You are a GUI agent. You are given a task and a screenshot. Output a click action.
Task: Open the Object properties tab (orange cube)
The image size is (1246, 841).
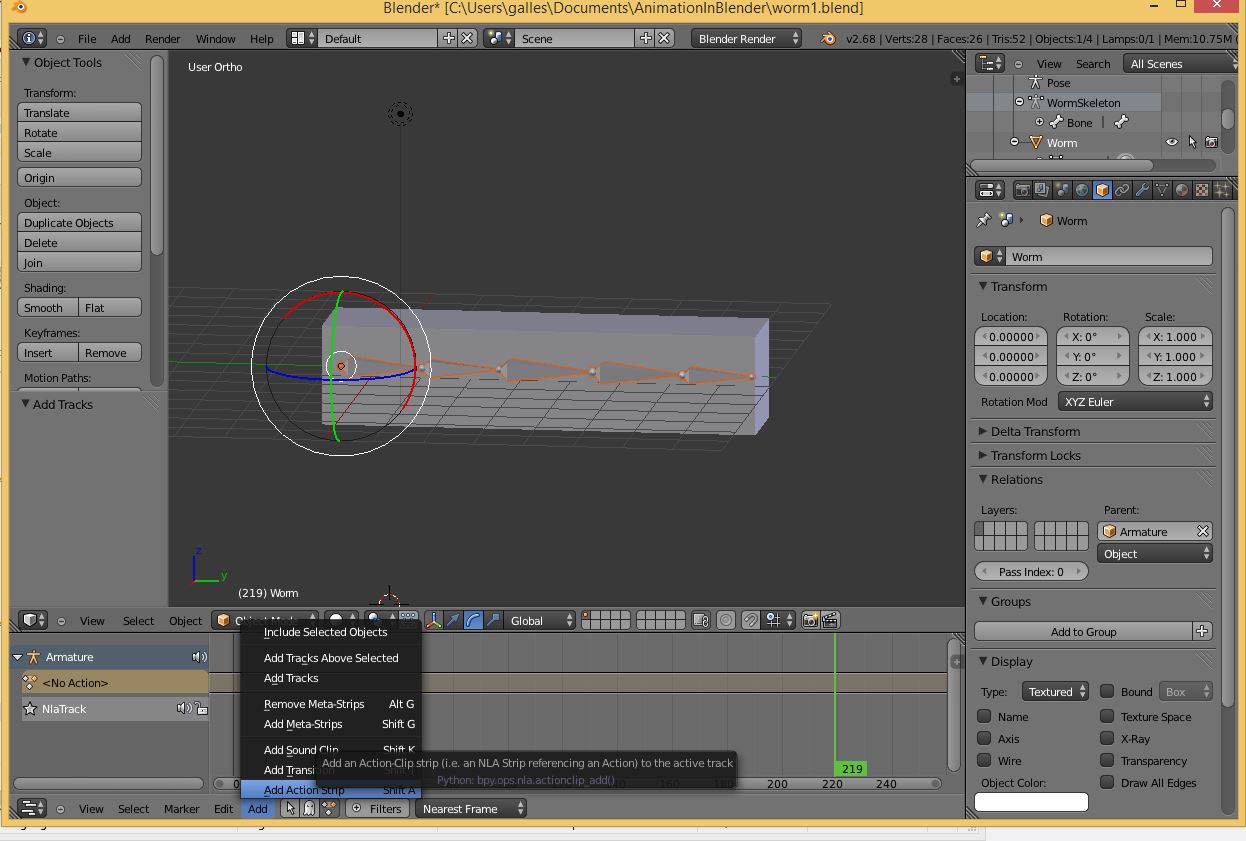click(x=1102, y=190)
